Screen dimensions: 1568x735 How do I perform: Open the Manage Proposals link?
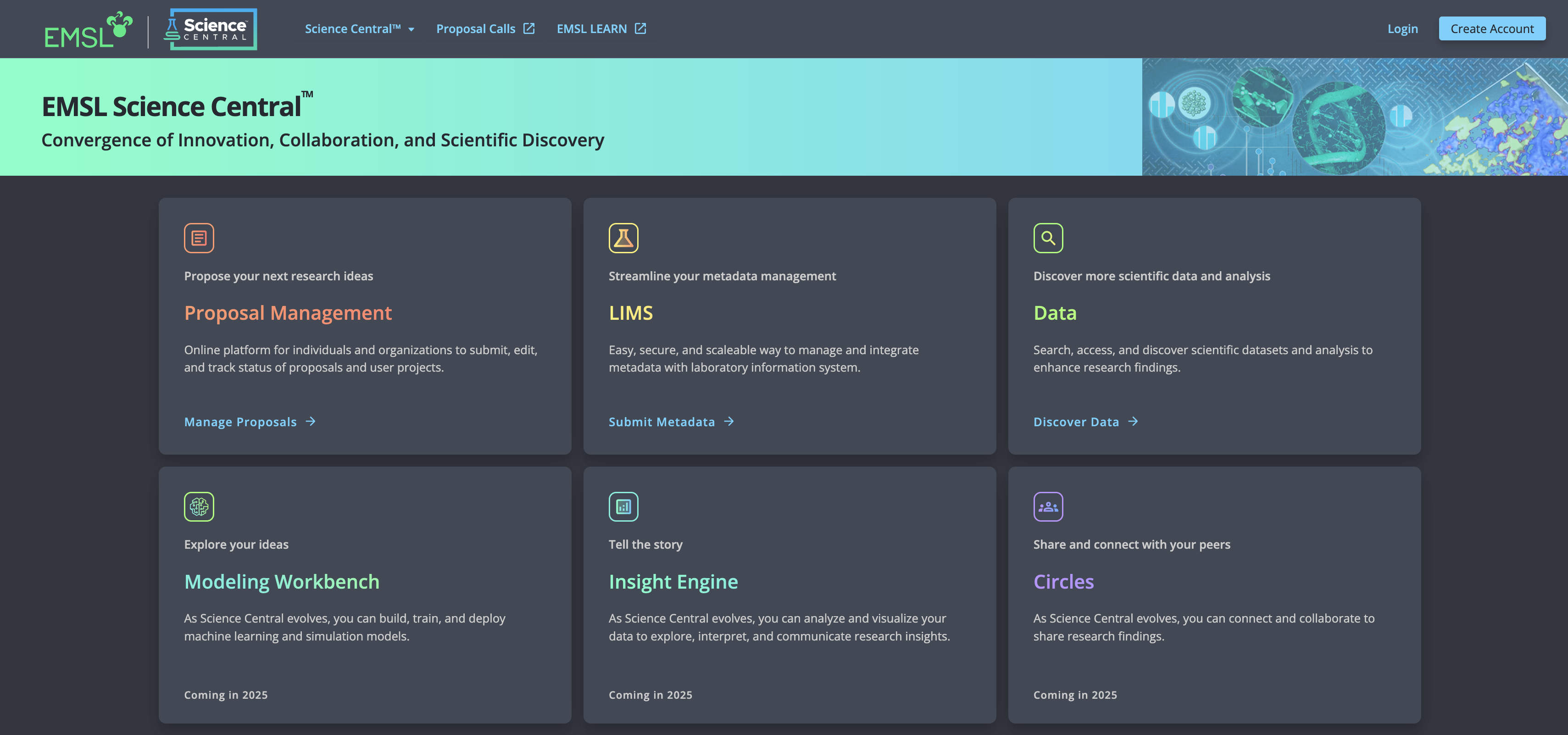pos(250,421)
